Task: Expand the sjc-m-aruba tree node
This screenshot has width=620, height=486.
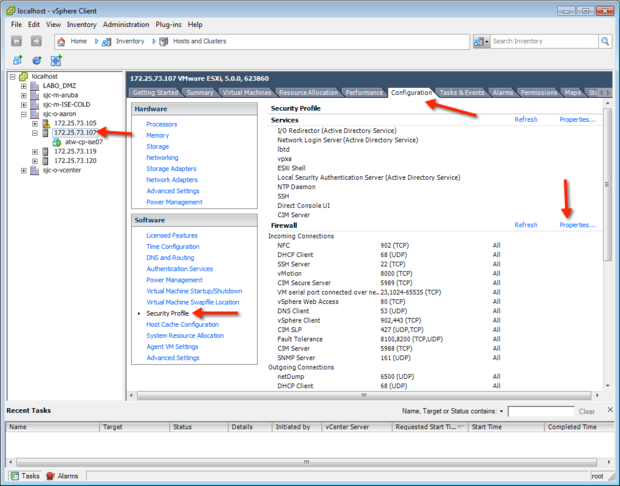Action: (x=24, y=95)
